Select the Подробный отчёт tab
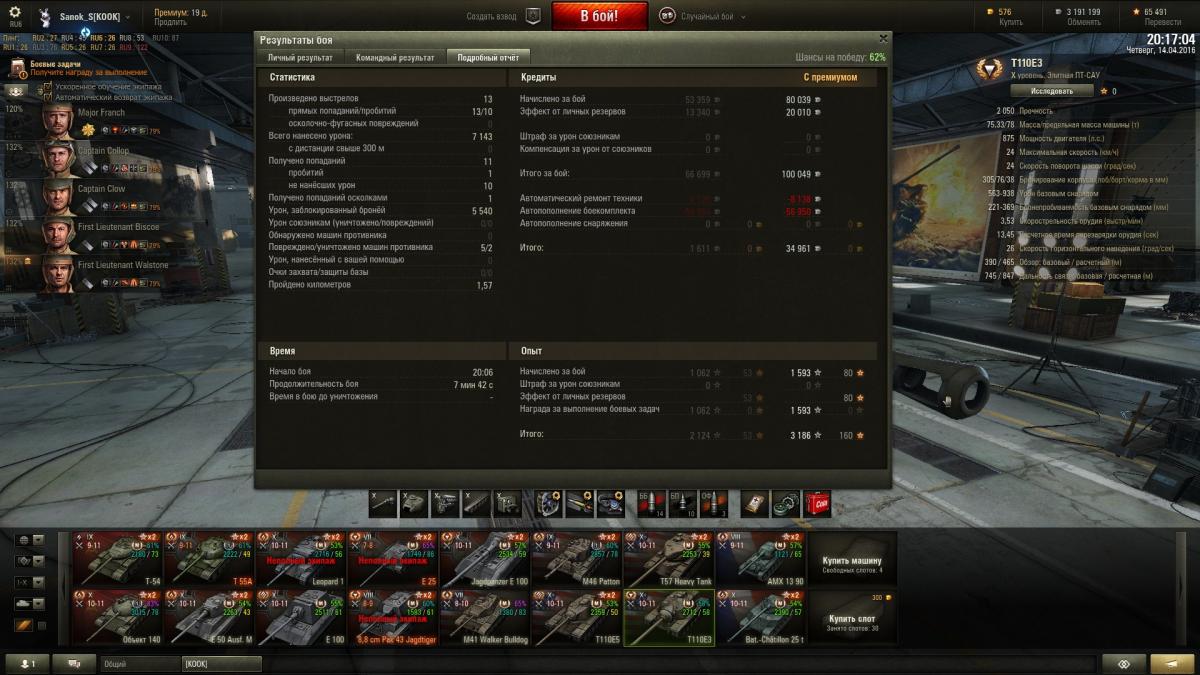The width and height of the screenshot is (1200, 675). click(x=488, y=57)
